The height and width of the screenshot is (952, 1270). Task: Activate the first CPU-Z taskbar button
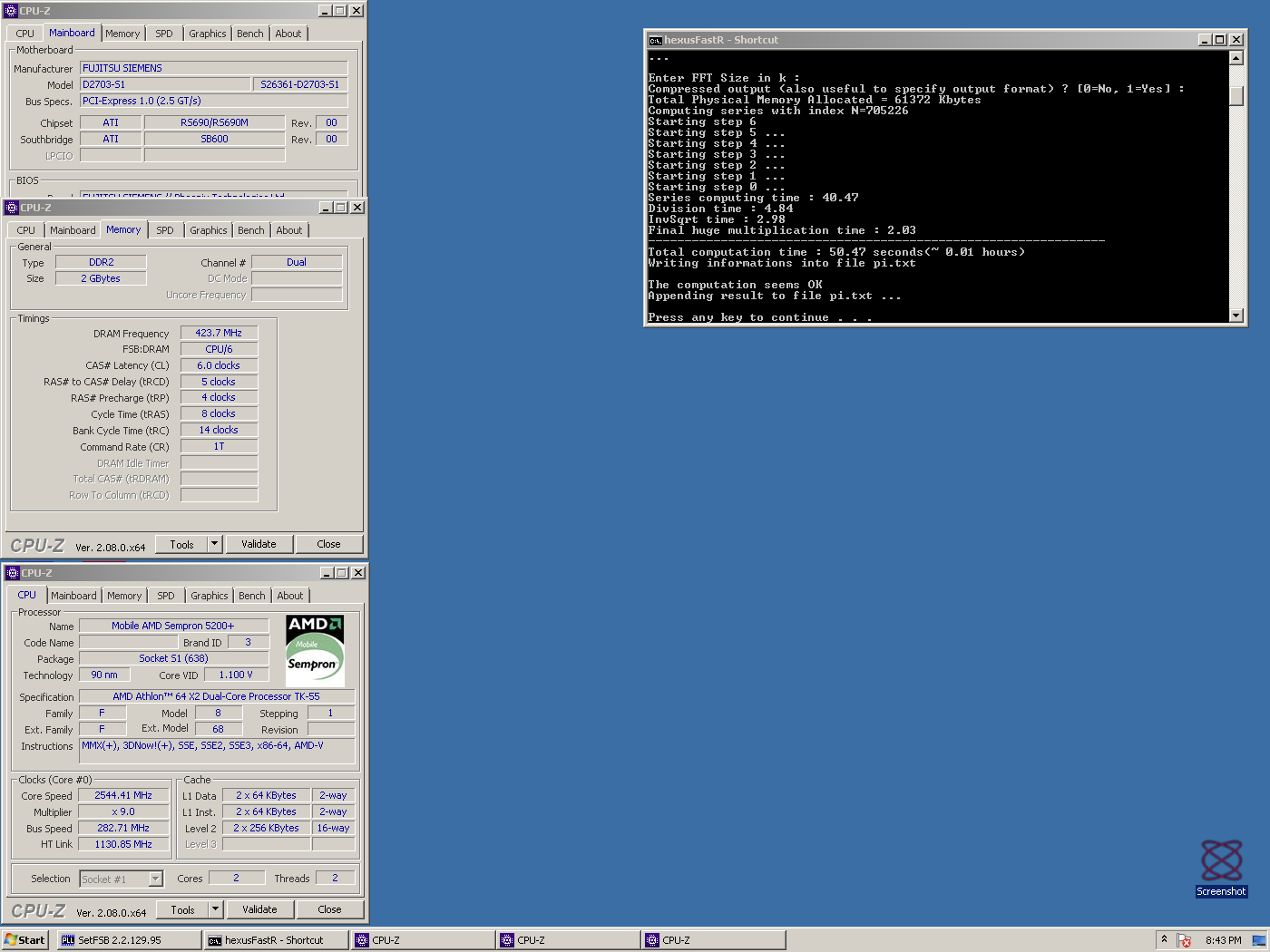423,940
